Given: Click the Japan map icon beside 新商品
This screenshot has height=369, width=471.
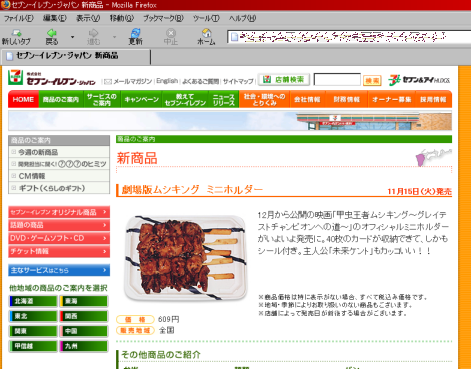Looking at the screenshot, I should (433, 157).
